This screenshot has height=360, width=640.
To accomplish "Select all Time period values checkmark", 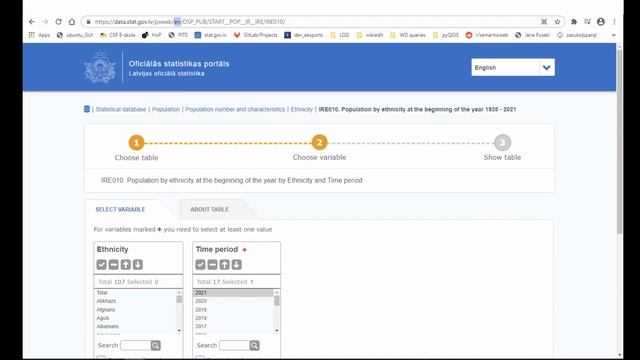I will (200, 264).
